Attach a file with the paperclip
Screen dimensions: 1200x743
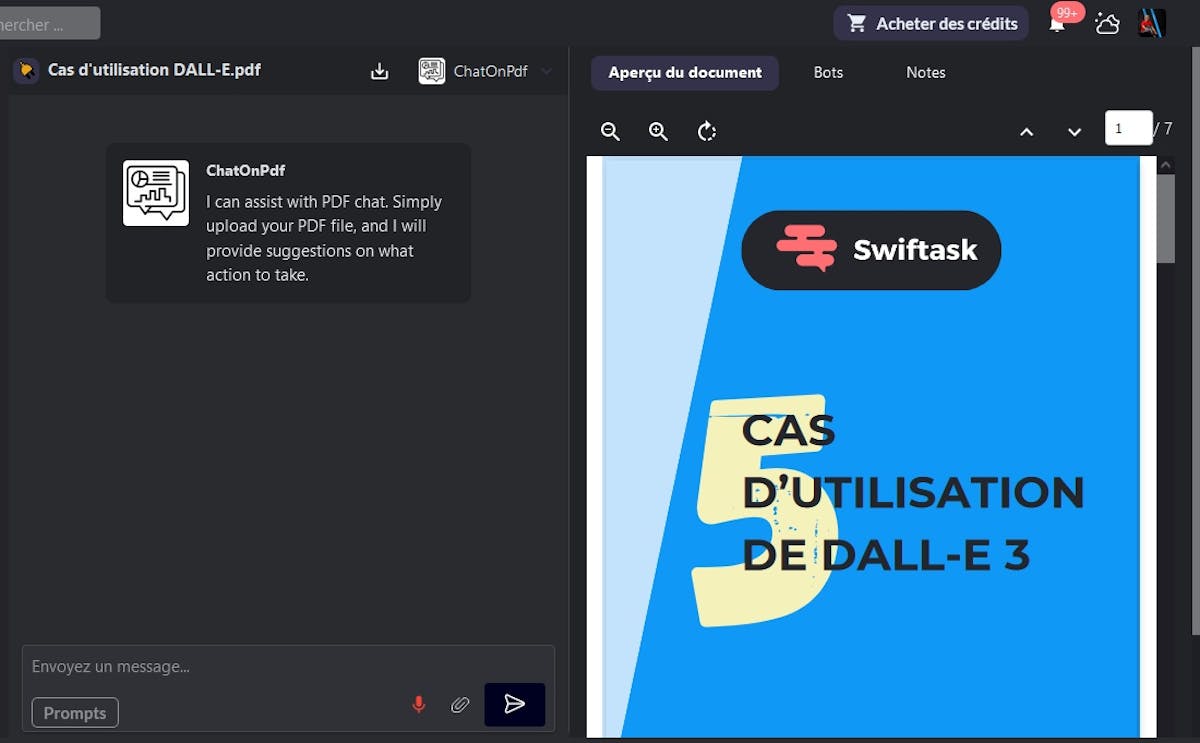460,704
